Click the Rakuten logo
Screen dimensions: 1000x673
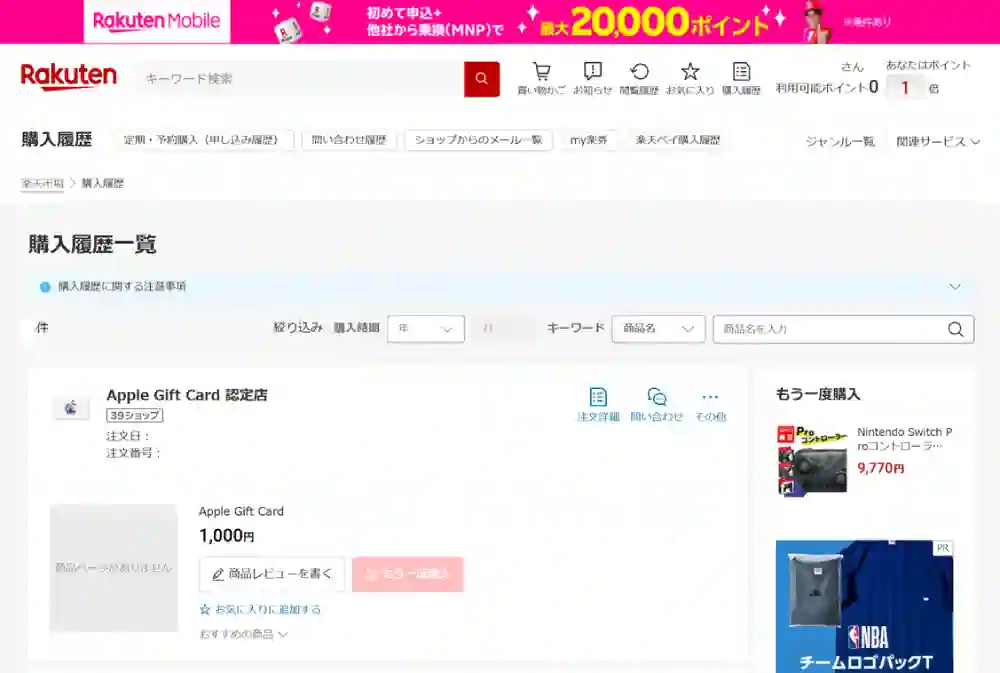[69, 77]
